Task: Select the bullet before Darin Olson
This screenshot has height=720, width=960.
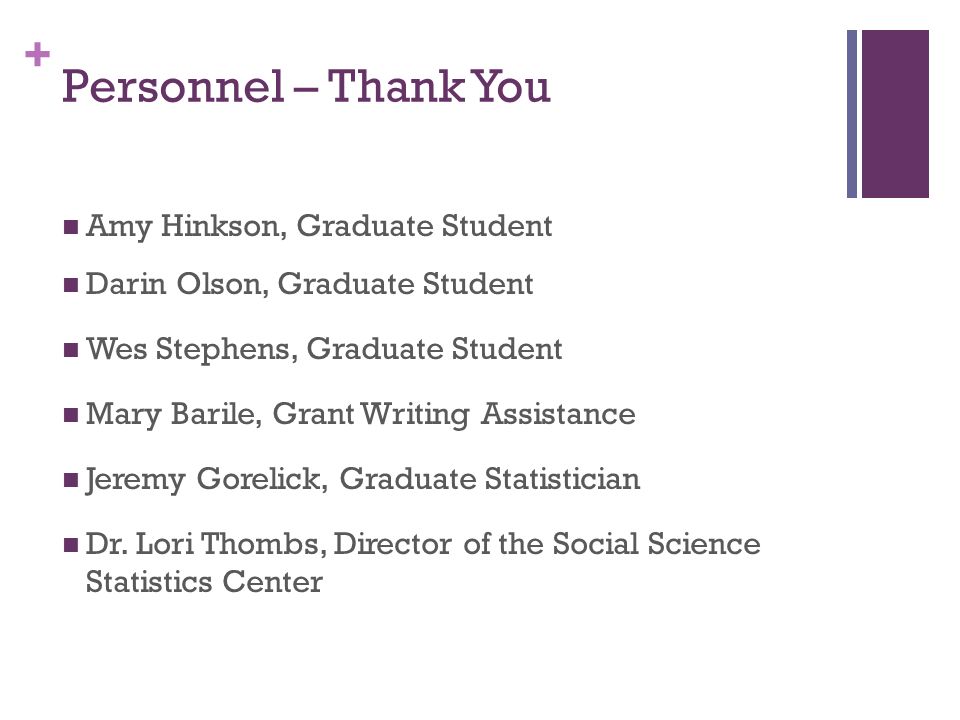Action: tap(71, 285)
